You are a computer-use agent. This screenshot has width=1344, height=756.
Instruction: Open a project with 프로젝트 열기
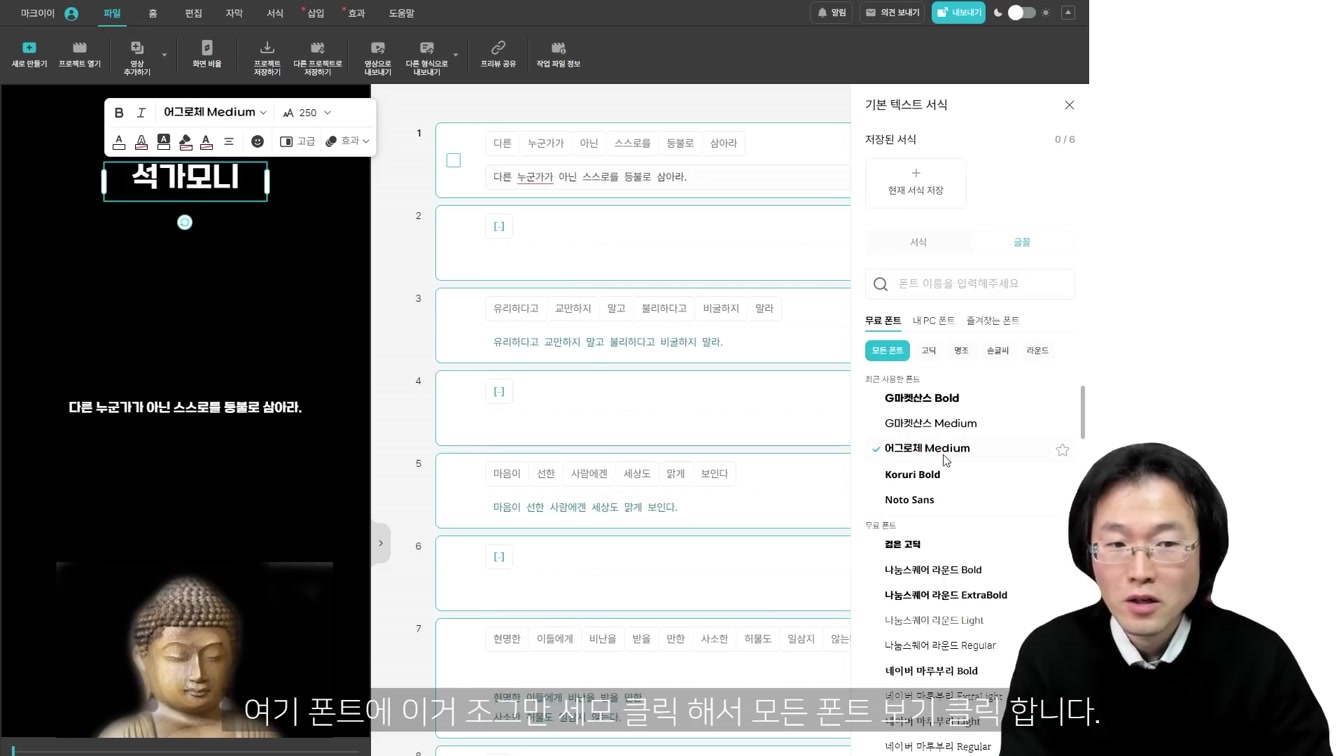coord(80,54)
